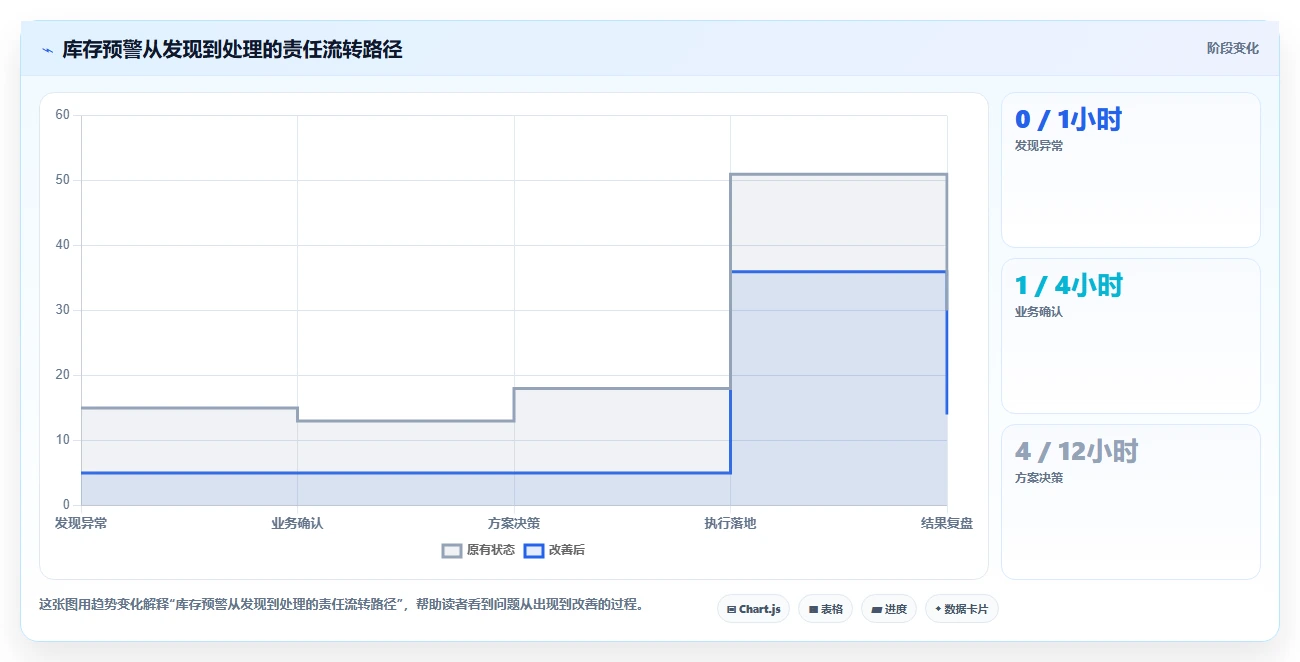Click the icon inside 数据卡片 pill

coord(938,609)
